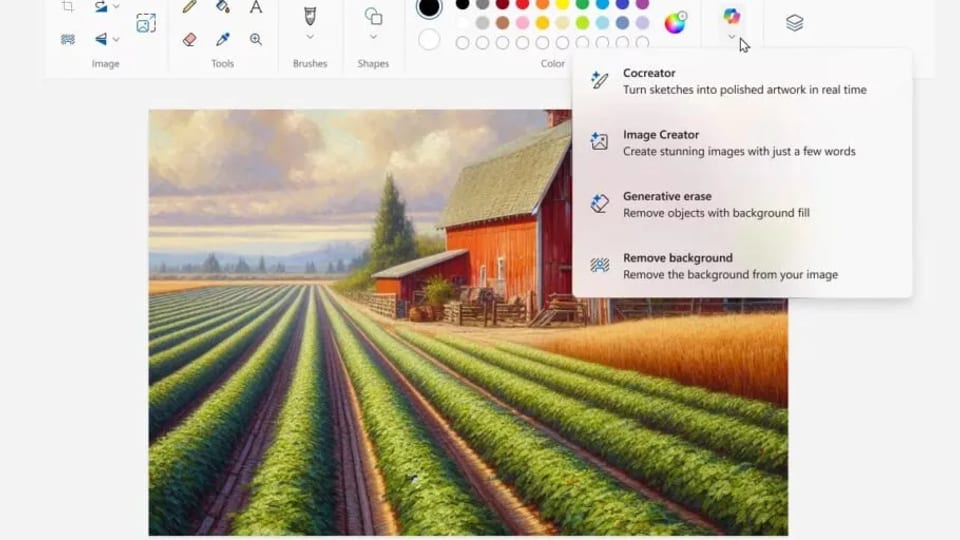Choose Generative erase menu entry

click(x=742, y=204)
